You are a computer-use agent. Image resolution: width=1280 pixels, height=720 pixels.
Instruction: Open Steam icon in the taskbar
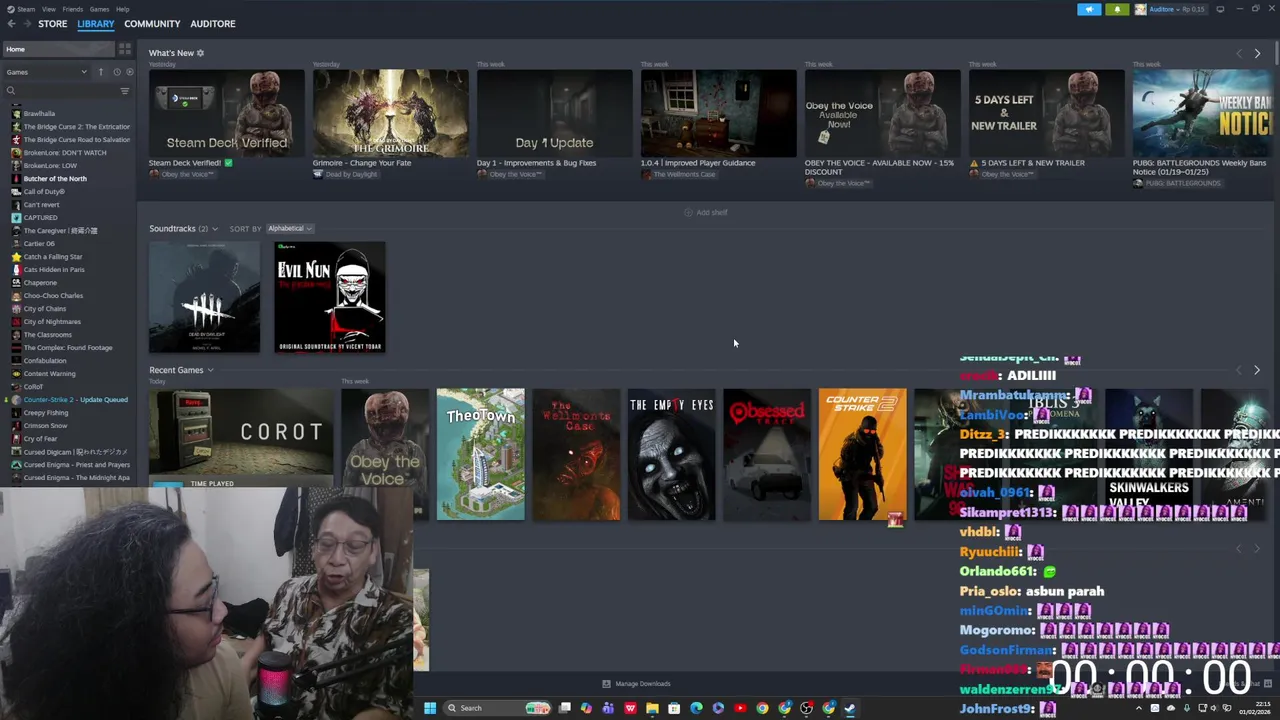(850, 708)
